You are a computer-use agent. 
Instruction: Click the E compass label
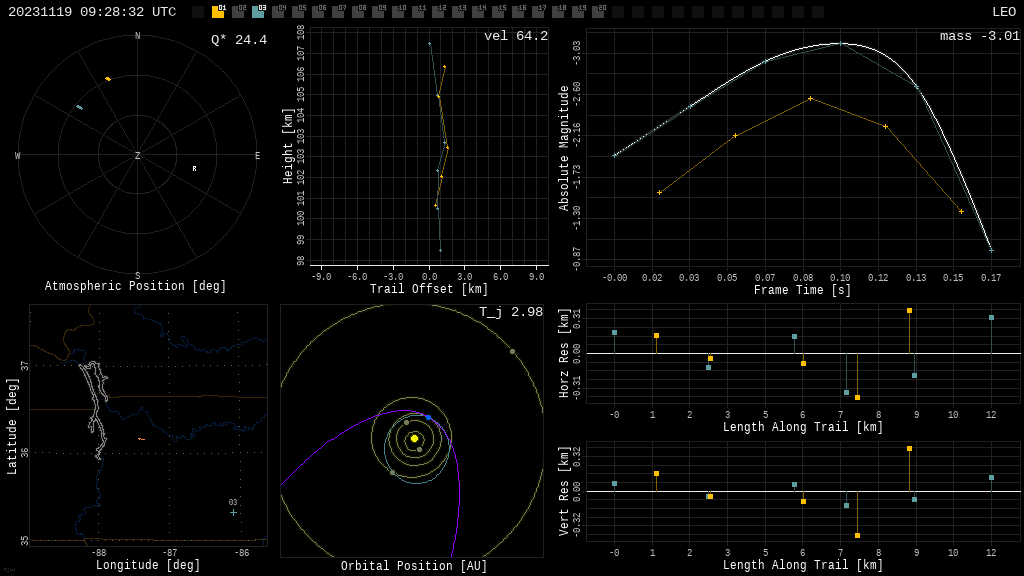(257, 155)
